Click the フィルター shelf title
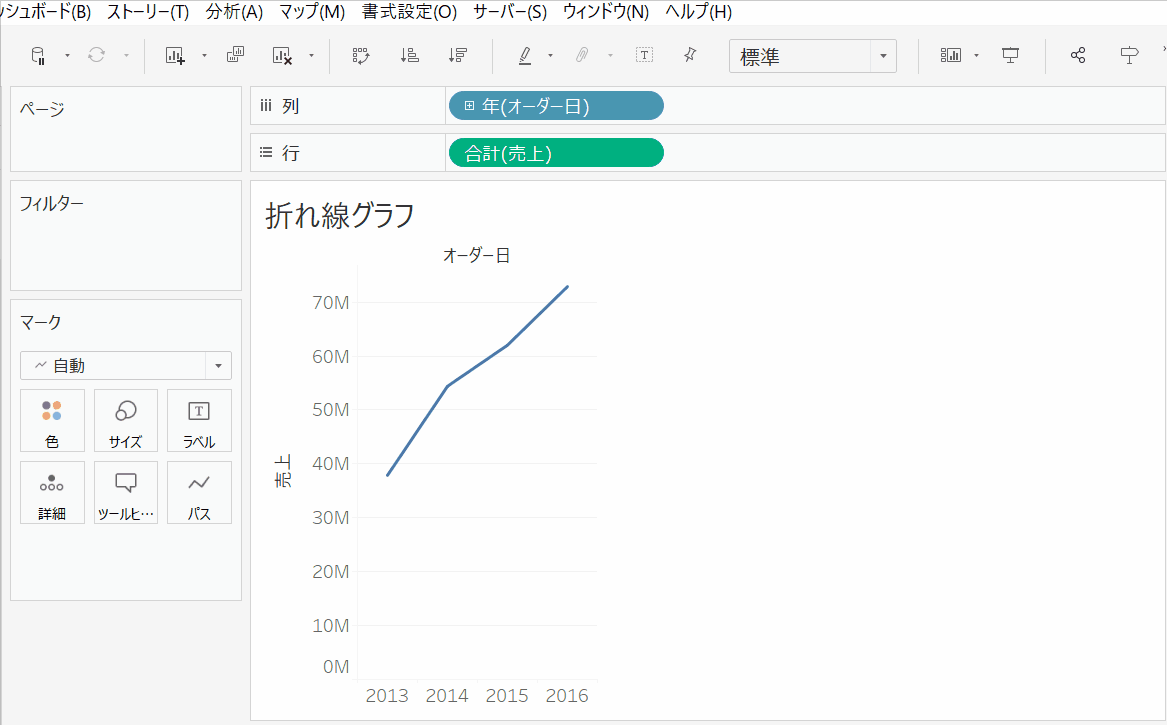Image resolution: width=1167 pixels, height=725 pixels. pos(51,203)
